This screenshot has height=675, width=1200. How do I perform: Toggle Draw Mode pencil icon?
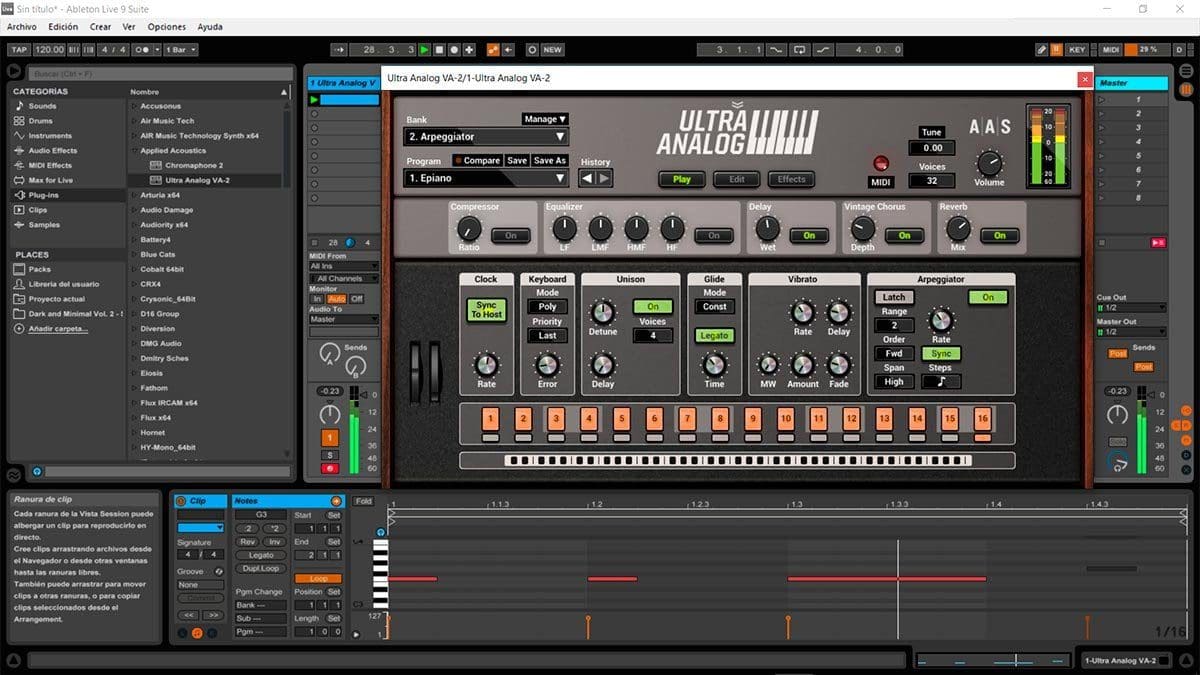coord(1042,49)
